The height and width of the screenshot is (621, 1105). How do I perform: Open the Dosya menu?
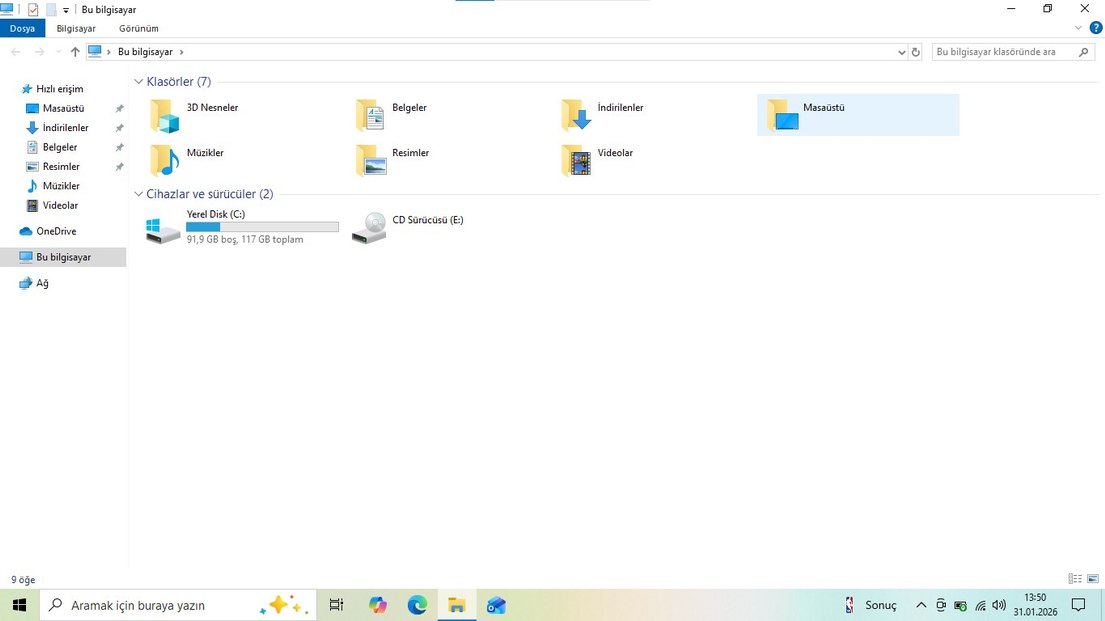[22, 29]
